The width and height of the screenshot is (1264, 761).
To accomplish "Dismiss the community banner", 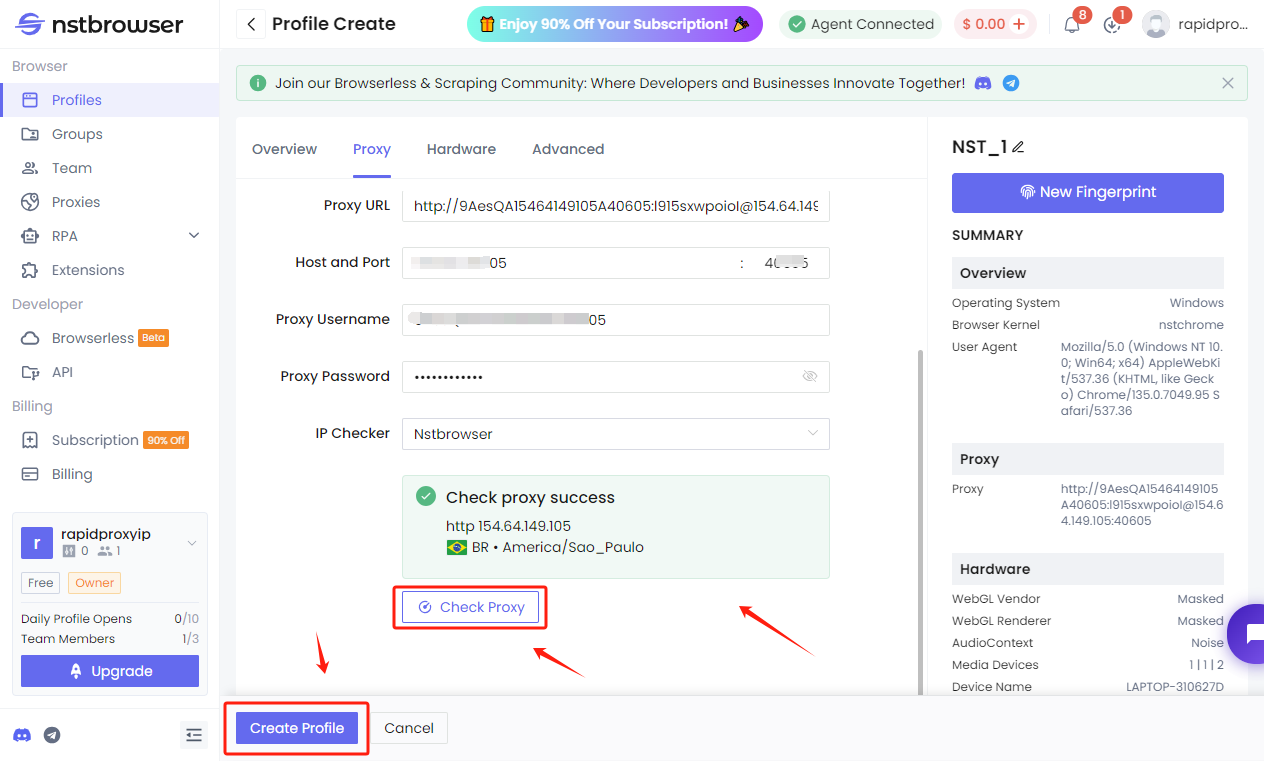I will [x=1228, y=84].
